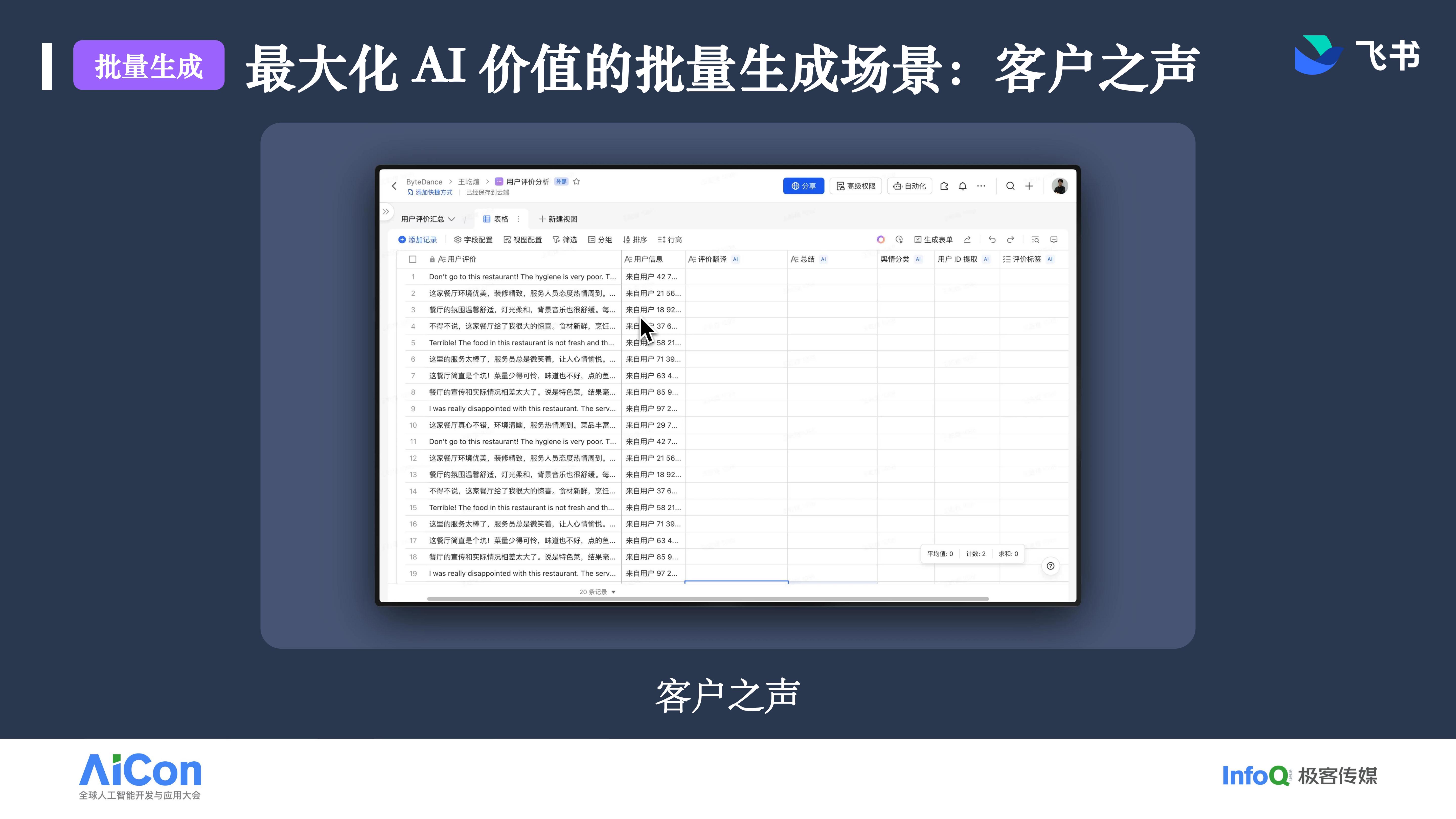The height and width of the screenshot is (819, 1456).
Task: Open find-in-table search icon
Action: [1035, 240]
